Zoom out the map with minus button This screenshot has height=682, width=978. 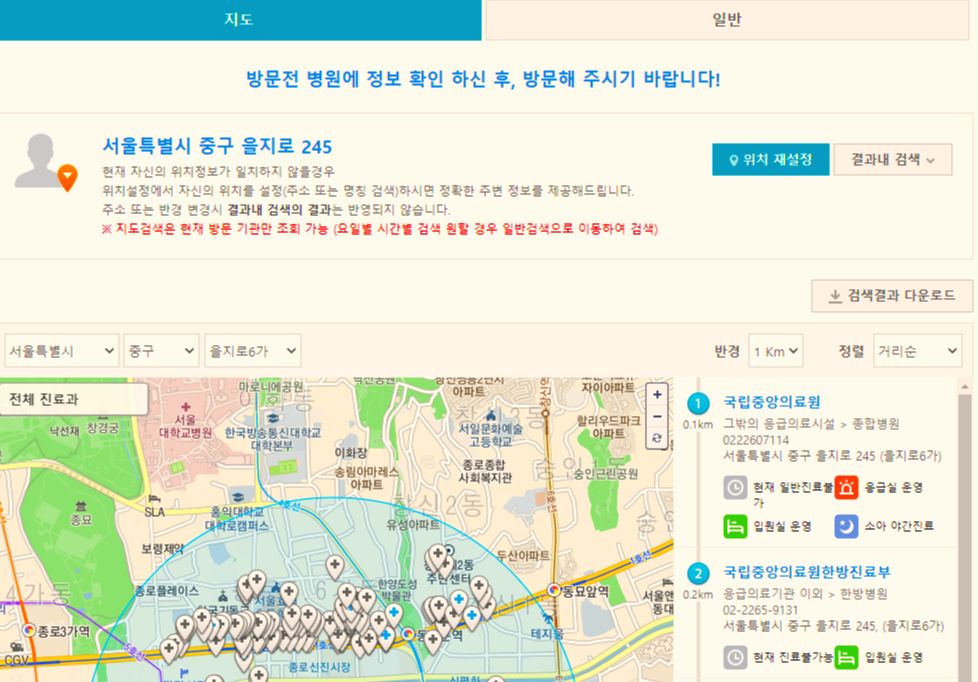pyautogui.click(x=657, y=417)
